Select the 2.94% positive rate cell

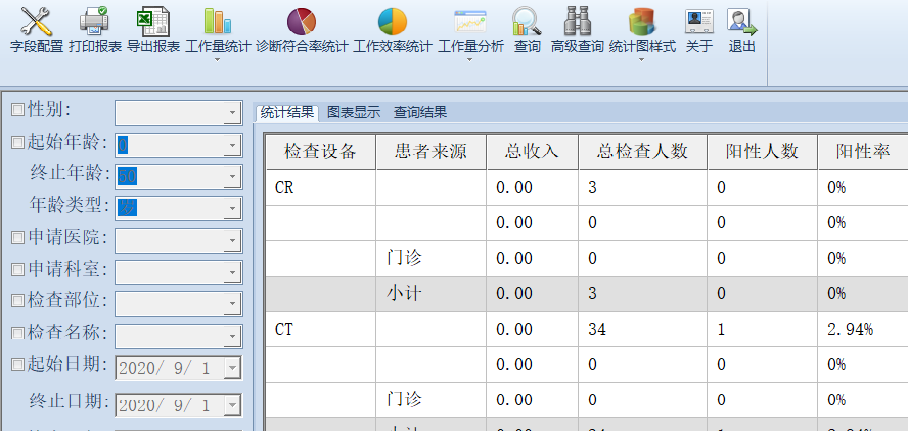[x=863, y=330]
